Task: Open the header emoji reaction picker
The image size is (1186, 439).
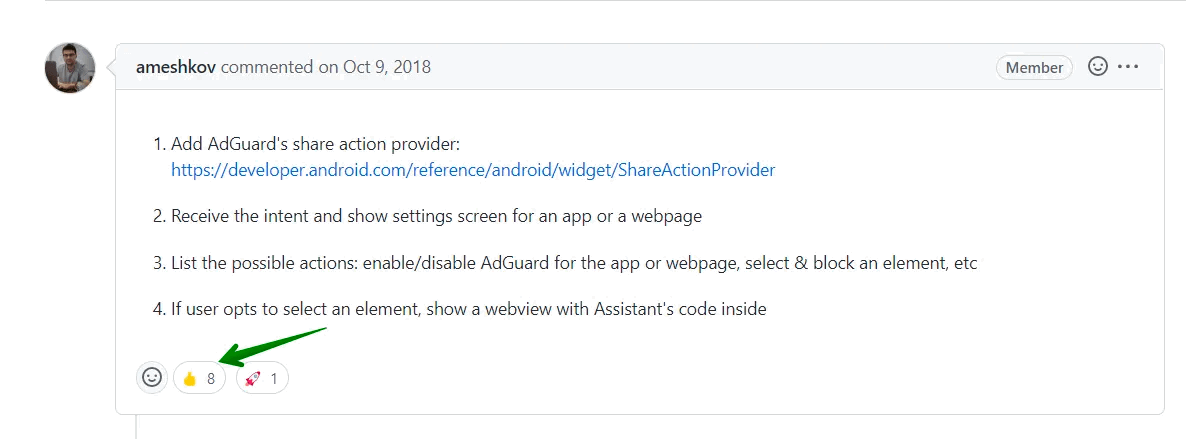Action: click(1097, 67)
